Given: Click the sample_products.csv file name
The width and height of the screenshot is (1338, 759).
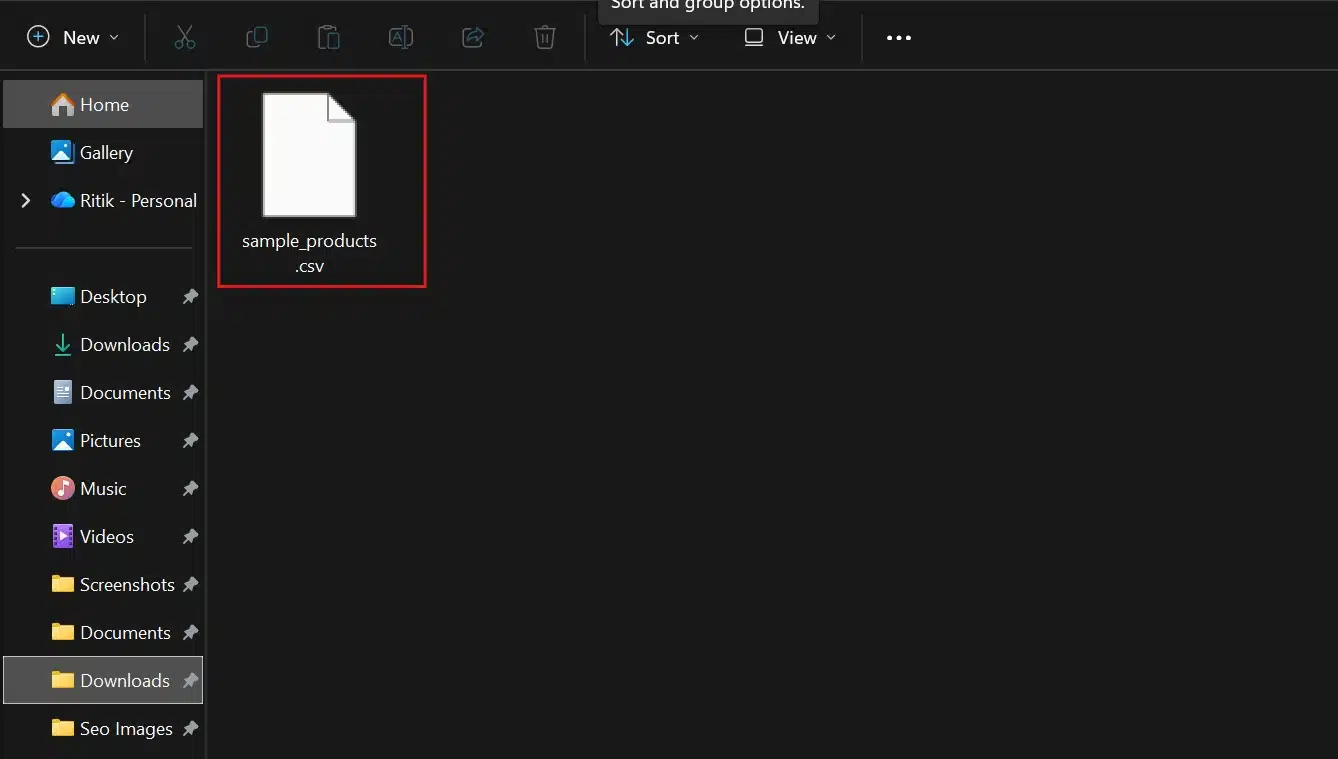Looking at the screenshot, I should tap(309, 254).
